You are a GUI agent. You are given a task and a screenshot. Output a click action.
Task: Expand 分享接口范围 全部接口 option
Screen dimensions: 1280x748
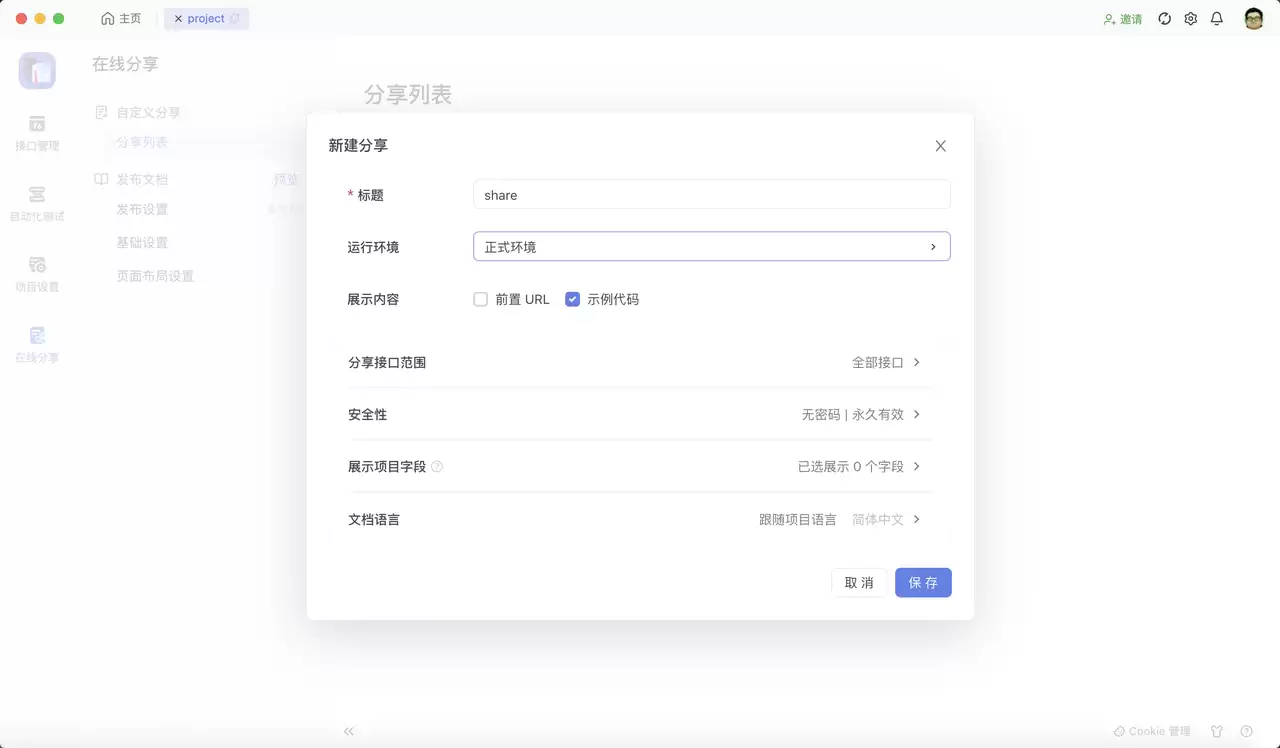(640, 362)
